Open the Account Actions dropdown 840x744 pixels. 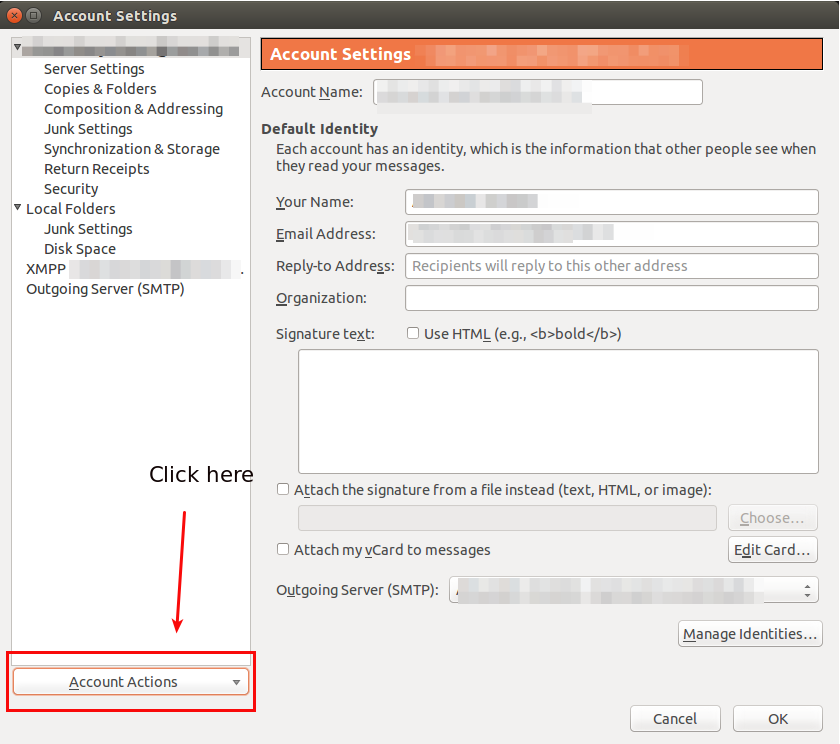[130, 682]
